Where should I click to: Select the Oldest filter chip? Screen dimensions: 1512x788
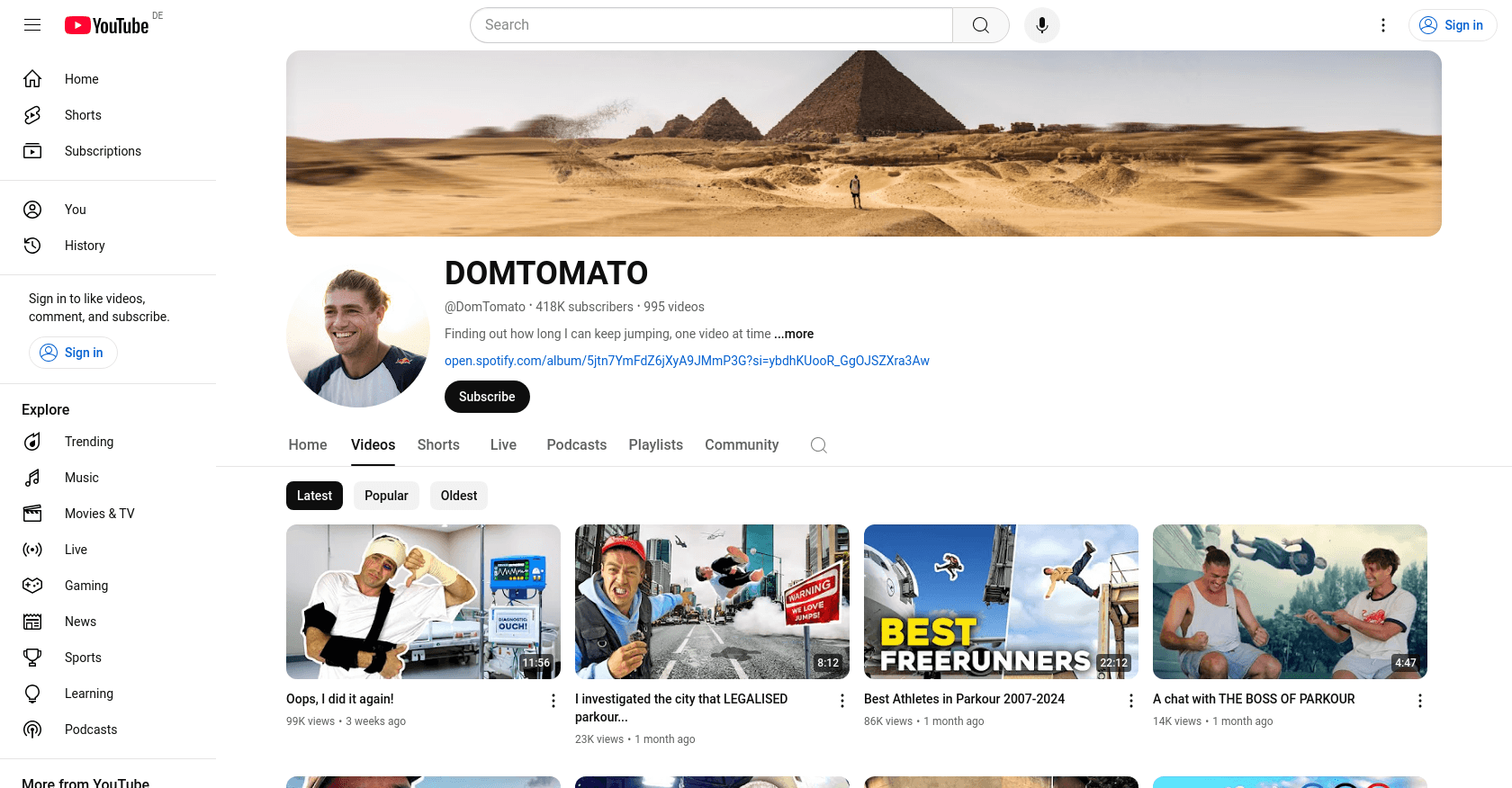[x=459, y=496]
